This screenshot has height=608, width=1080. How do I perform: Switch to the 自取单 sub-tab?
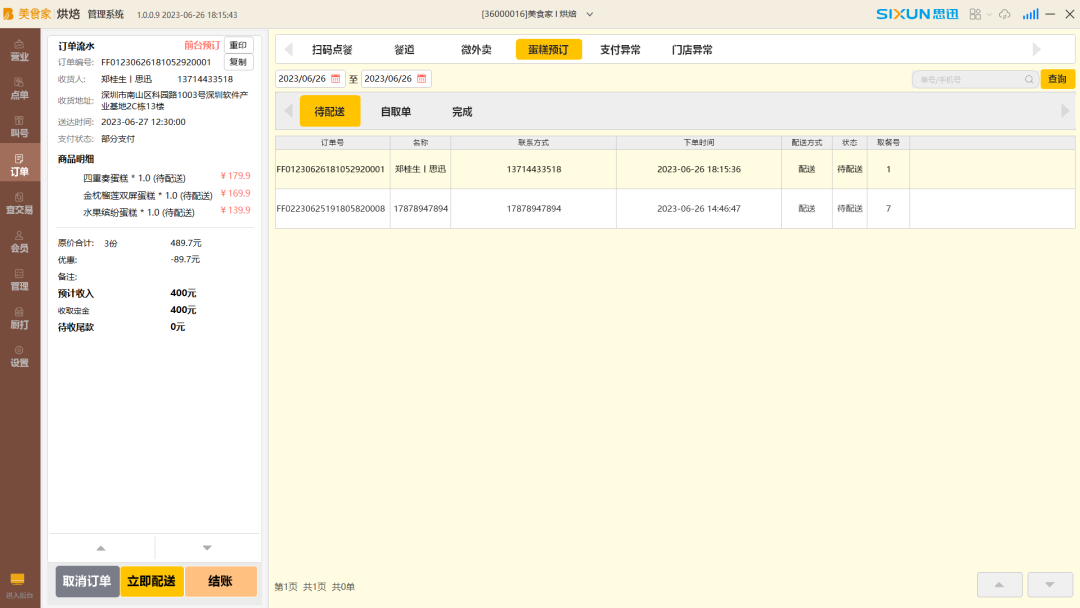pyautogui.click(x=395, y=112)
